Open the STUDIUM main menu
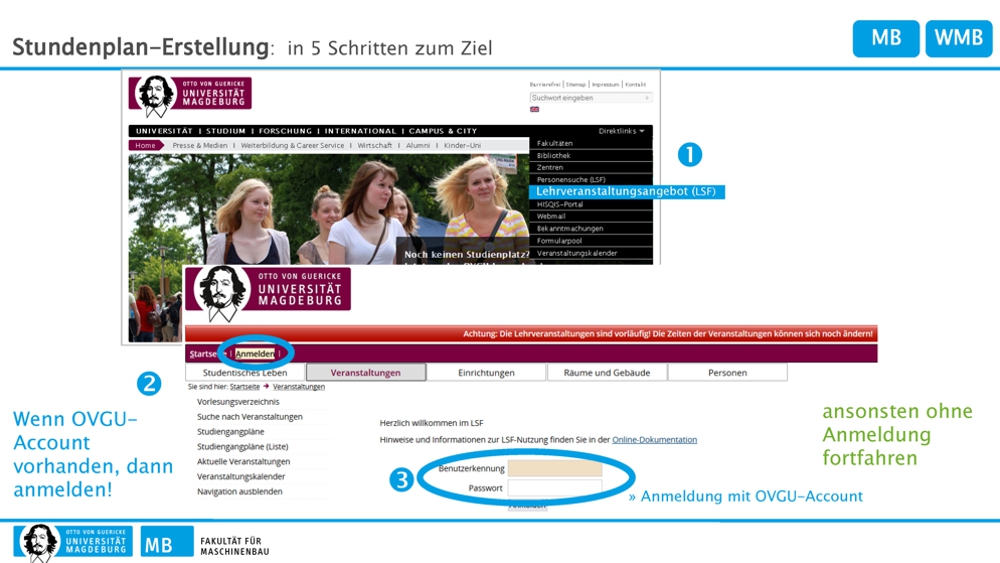Image resolution: width=1000 pixels, height=563 pixels. (x=226, y=131)
